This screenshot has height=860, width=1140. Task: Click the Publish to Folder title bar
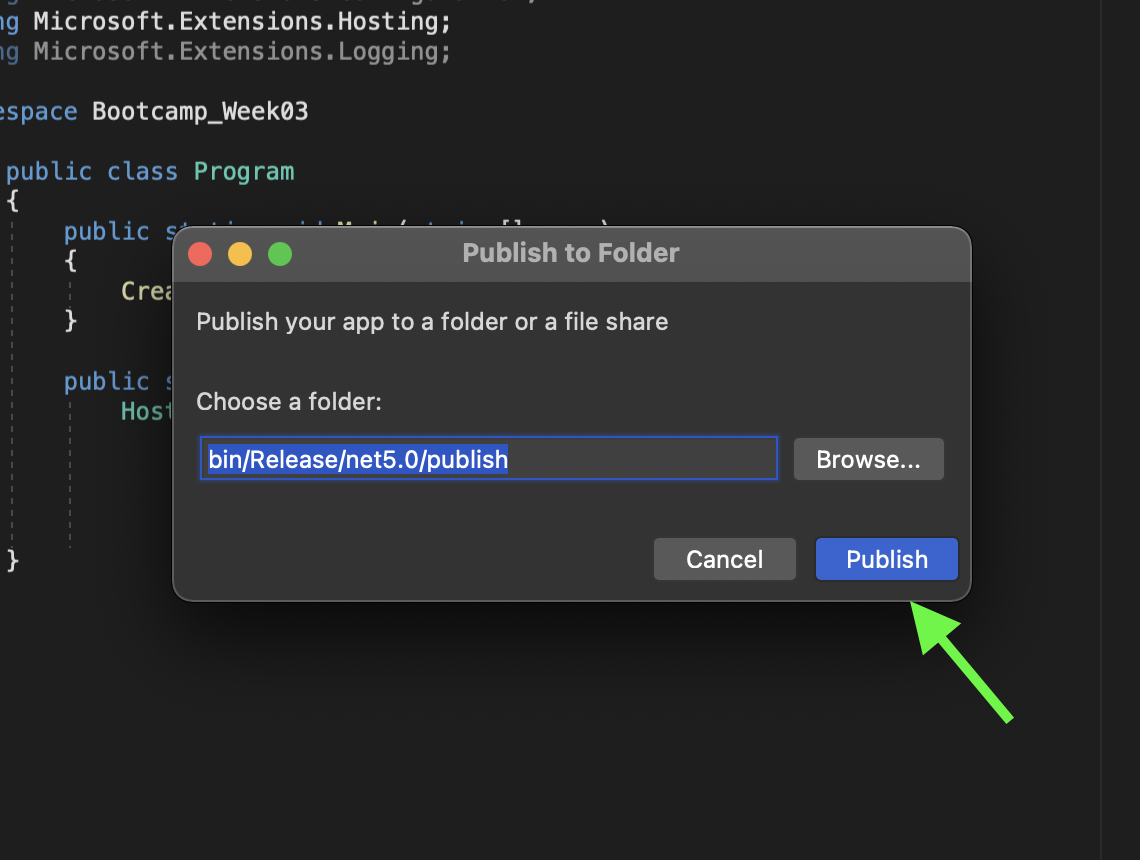(x=571, y=253)
